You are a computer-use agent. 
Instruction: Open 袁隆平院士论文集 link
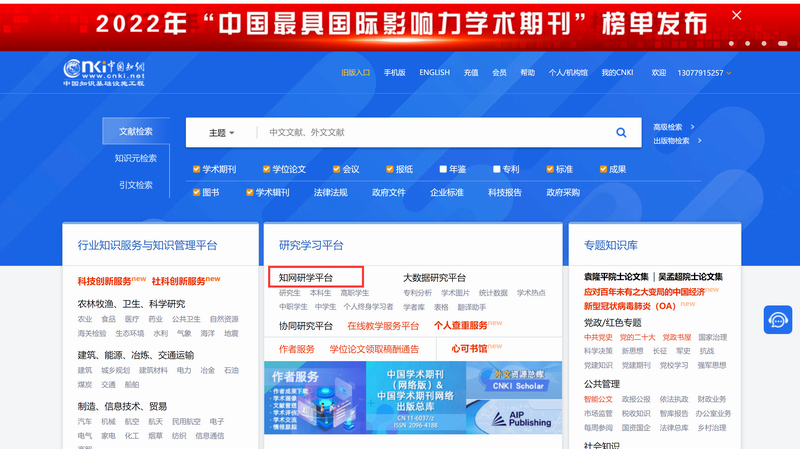(x=616, y=277)
